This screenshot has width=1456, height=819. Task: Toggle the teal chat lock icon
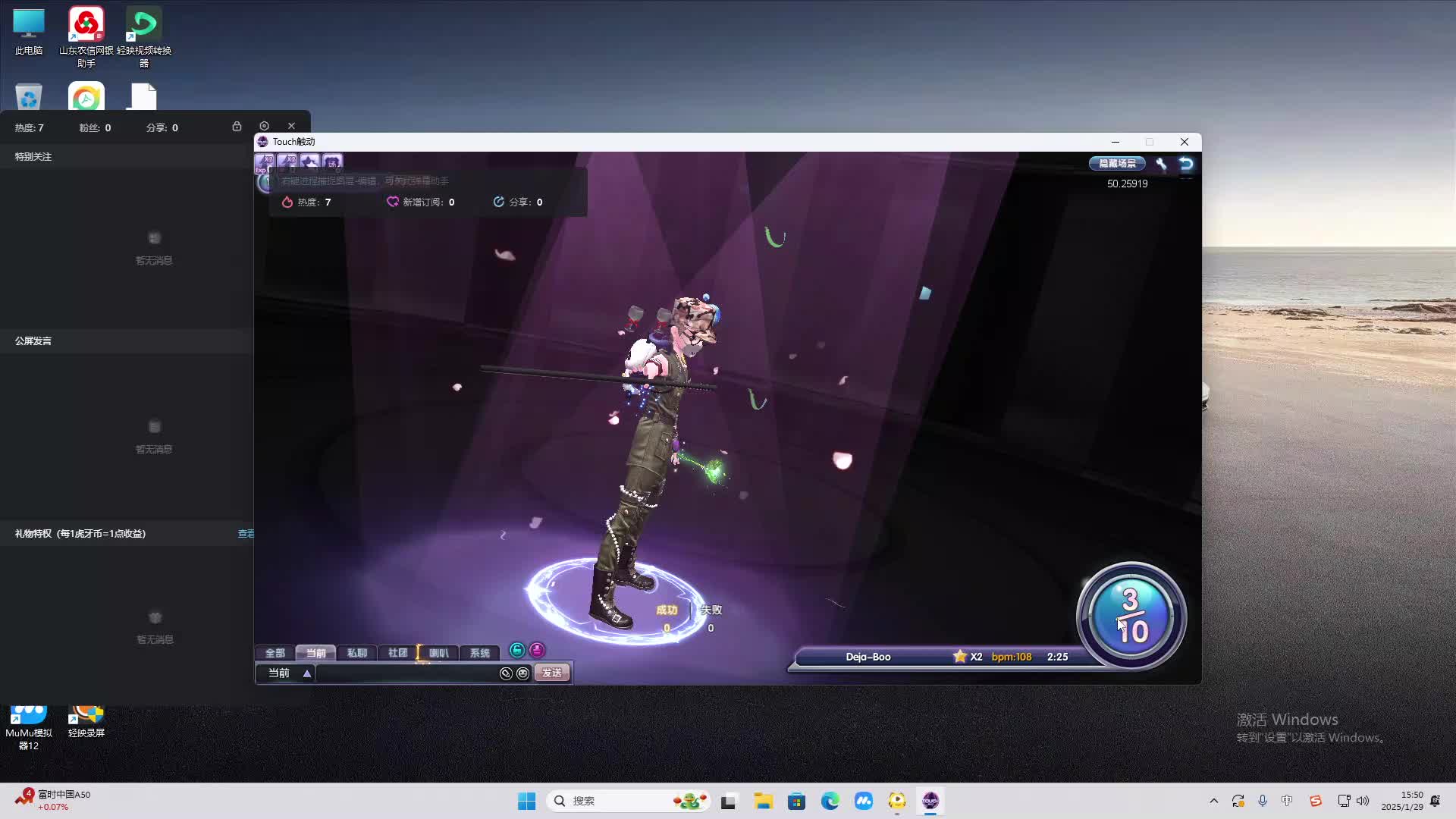(517, 651)
